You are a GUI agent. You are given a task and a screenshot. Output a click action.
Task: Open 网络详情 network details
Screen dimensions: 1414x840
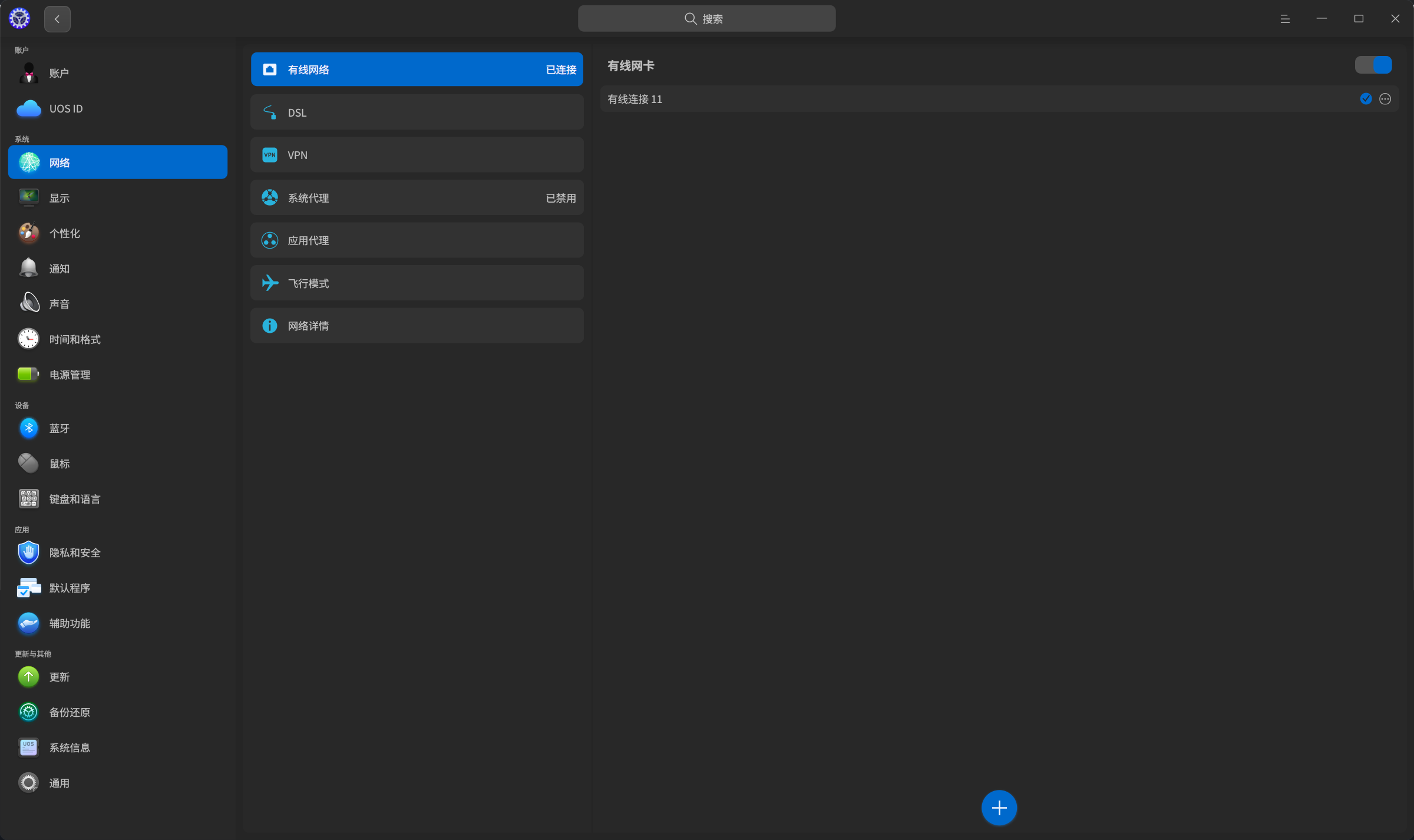417,326
